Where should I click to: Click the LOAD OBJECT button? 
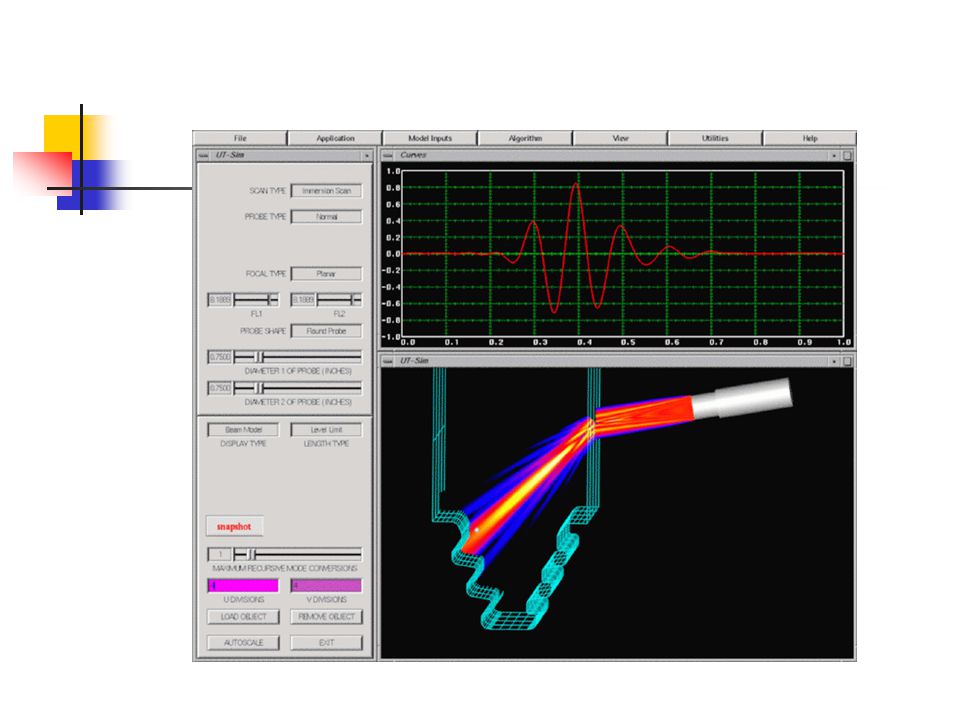point(243,617)
